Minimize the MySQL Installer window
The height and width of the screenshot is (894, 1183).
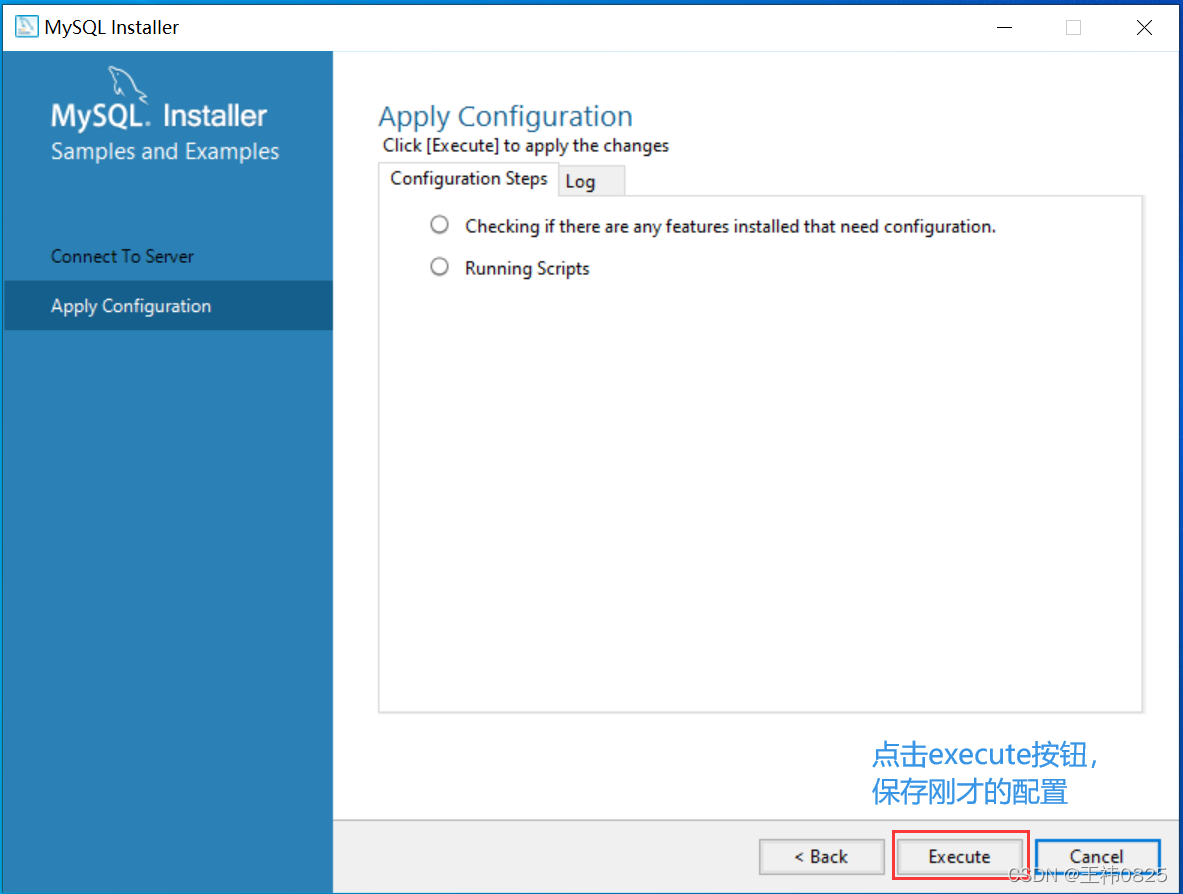click(1004, 27)
